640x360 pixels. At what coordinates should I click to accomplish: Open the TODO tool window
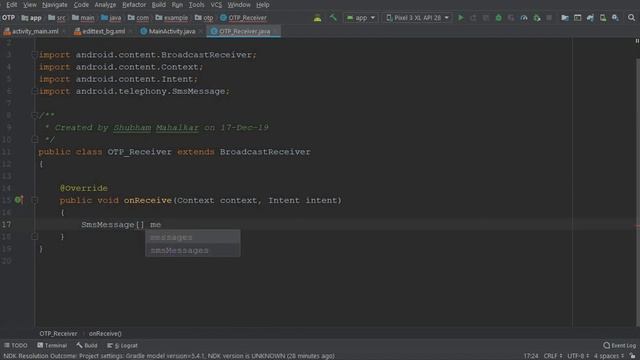(x=16, y=345)
